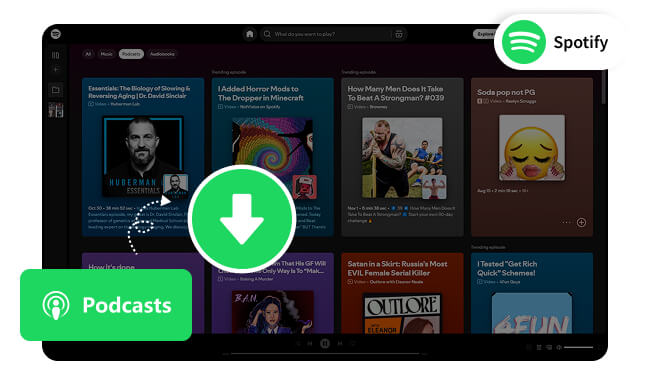Mute with the volume speaker icon
Viewport: 650px width, 384px height.
click(559, 347)
